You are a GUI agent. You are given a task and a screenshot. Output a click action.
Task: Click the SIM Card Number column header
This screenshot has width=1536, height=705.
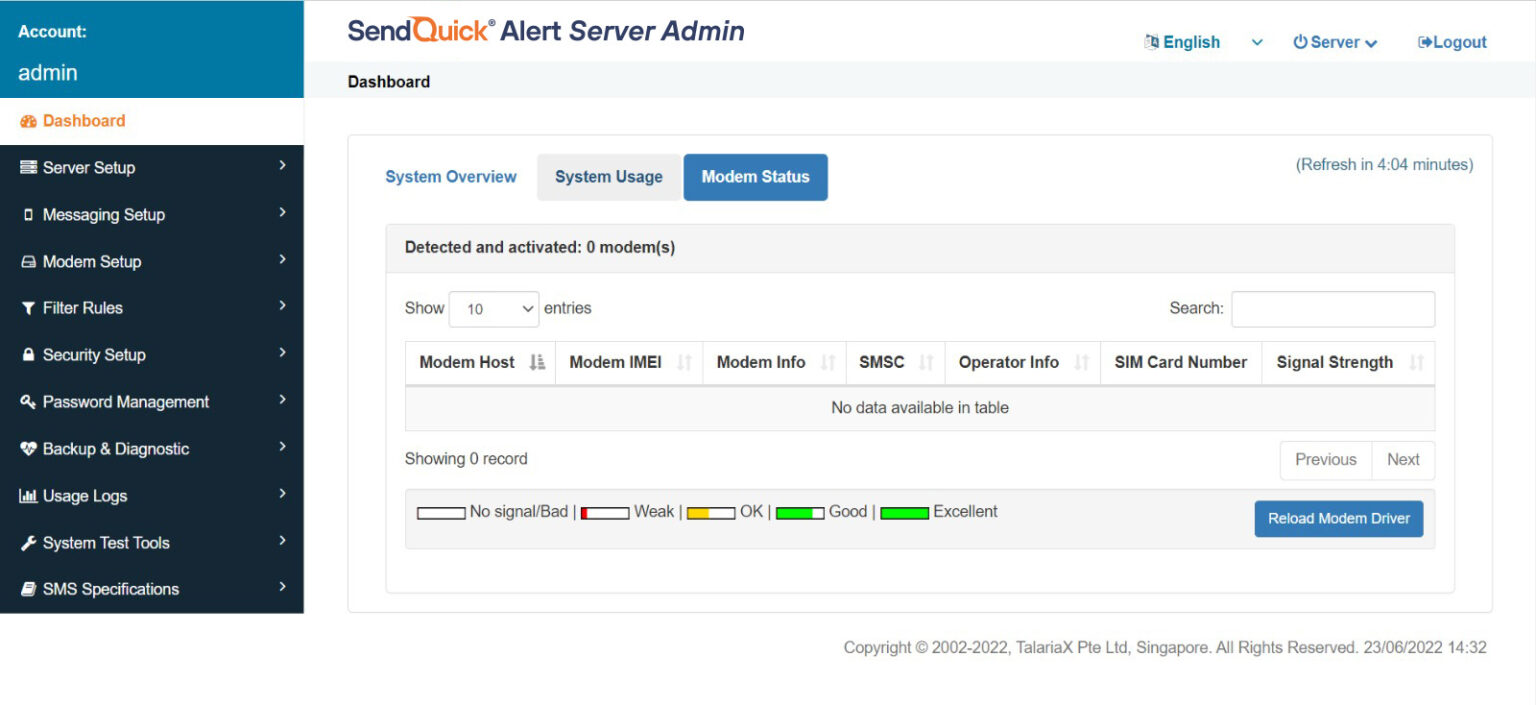pyautogui.click(x=1181, y=363)
